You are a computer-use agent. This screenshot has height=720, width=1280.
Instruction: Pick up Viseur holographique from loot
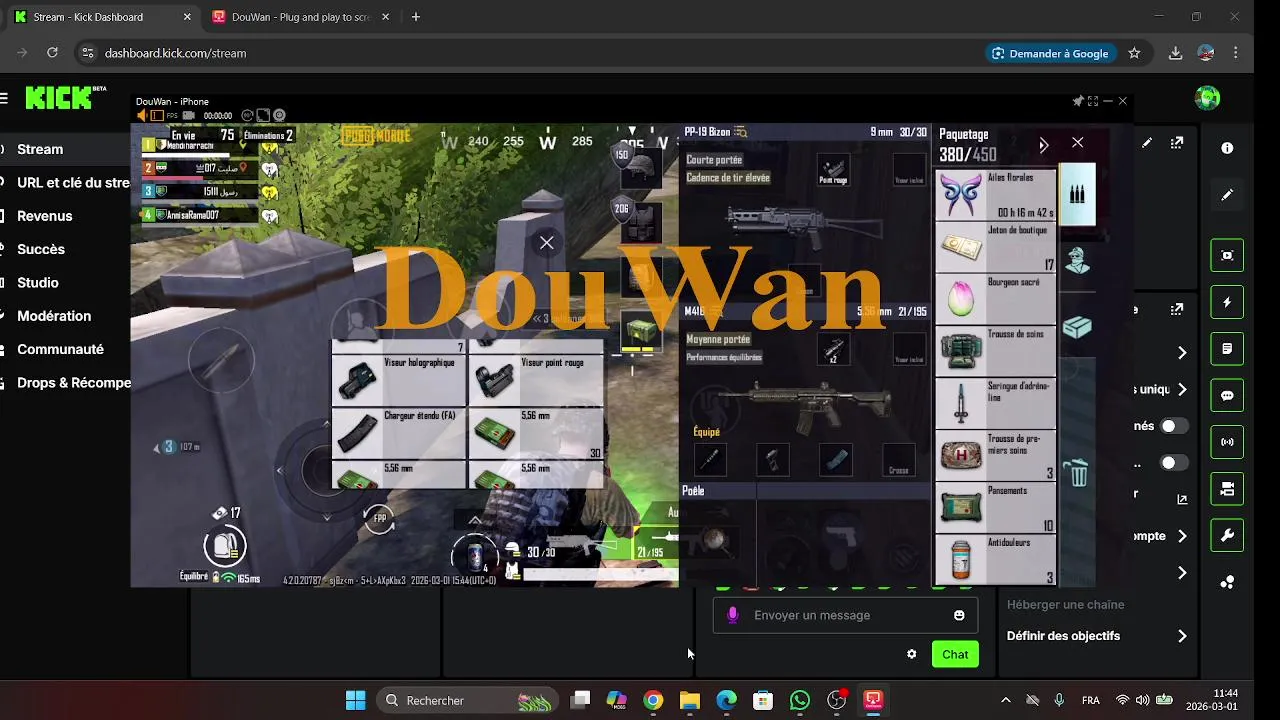coord(398,381)
